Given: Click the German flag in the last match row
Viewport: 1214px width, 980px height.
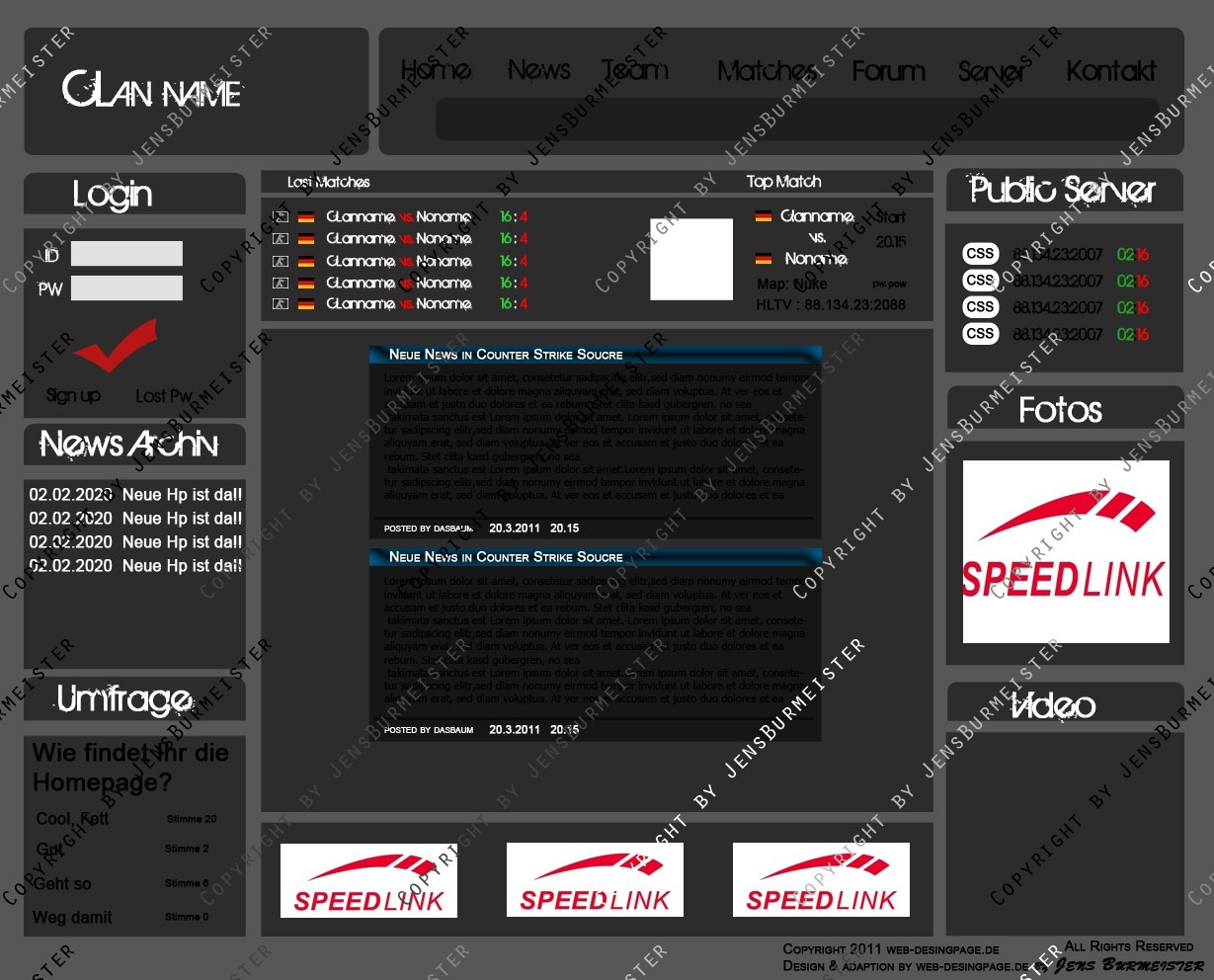Looking at the screenshot, I should [x=306, y=304].
